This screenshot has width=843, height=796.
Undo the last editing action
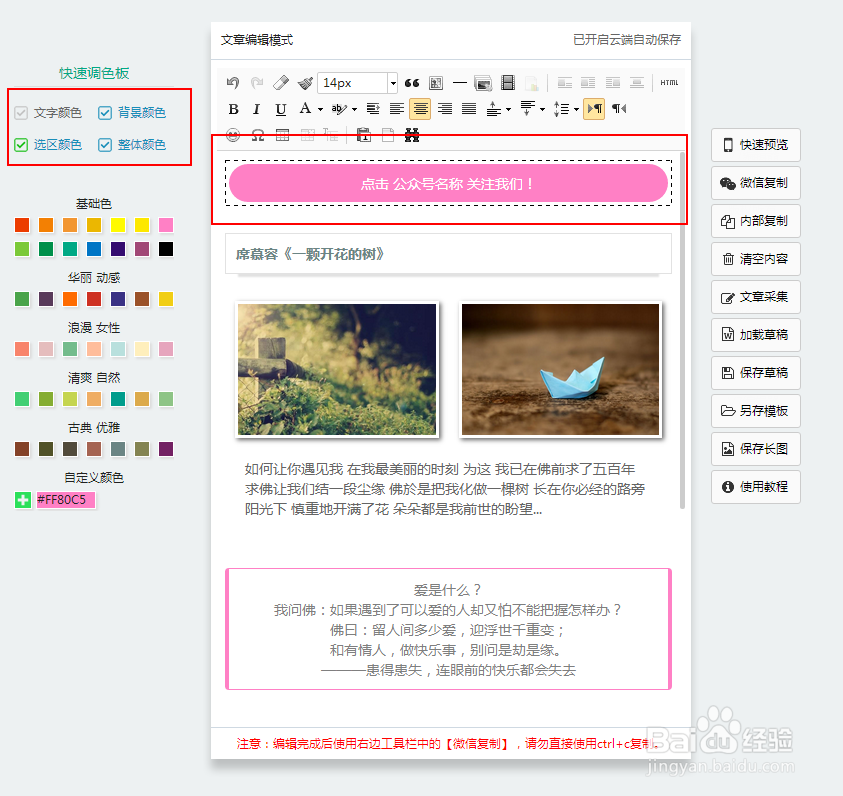[x=234, y=82]
